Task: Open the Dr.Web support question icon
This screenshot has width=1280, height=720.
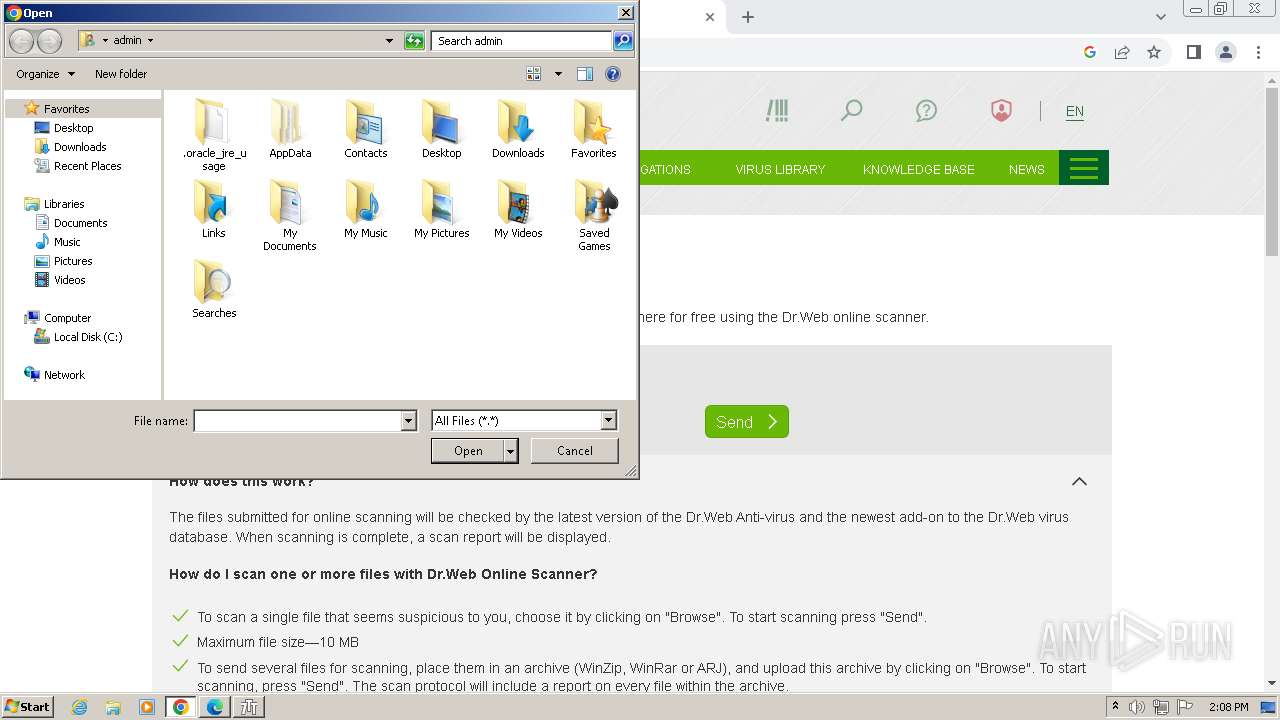Action: point(926,110)
